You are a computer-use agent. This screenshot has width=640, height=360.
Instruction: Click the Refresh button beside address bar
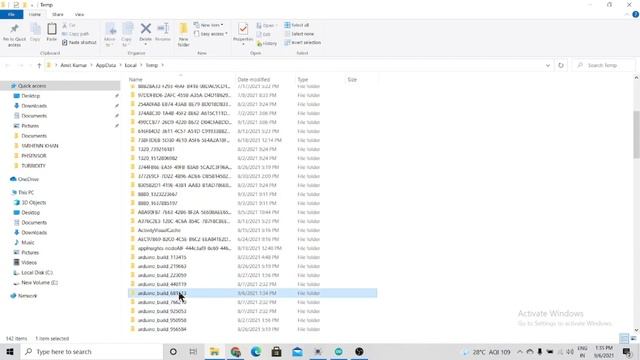(x=561, y=65)
